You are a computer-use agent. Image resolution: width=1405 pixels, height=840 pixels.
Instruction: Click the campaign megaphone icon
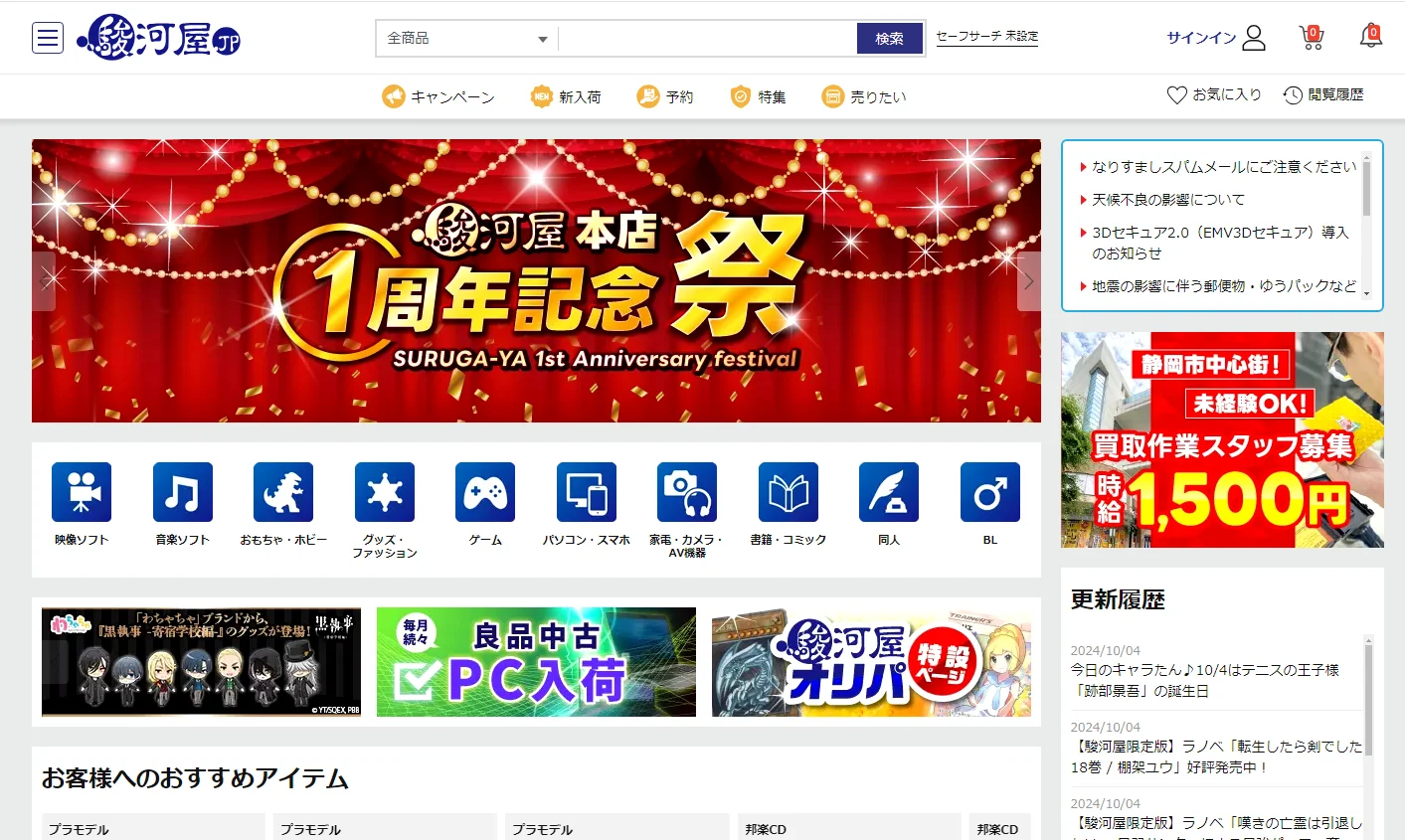point(394,96)
